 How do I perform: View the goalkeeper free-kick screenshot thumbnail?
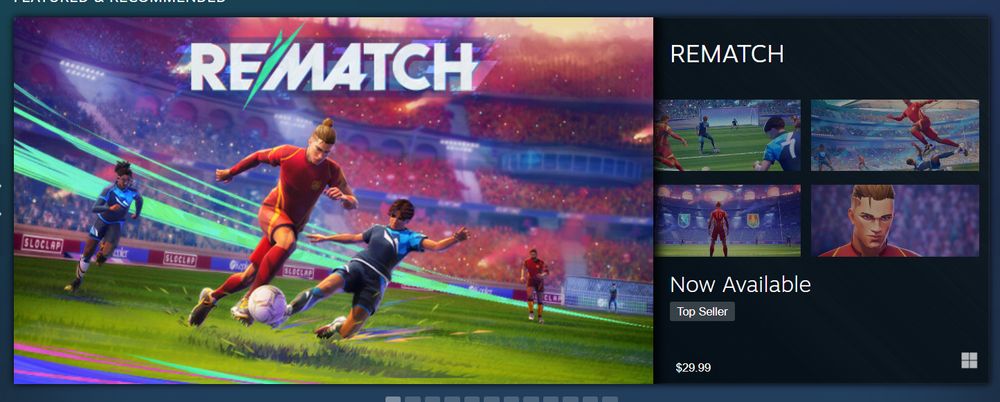coord(728,135)
